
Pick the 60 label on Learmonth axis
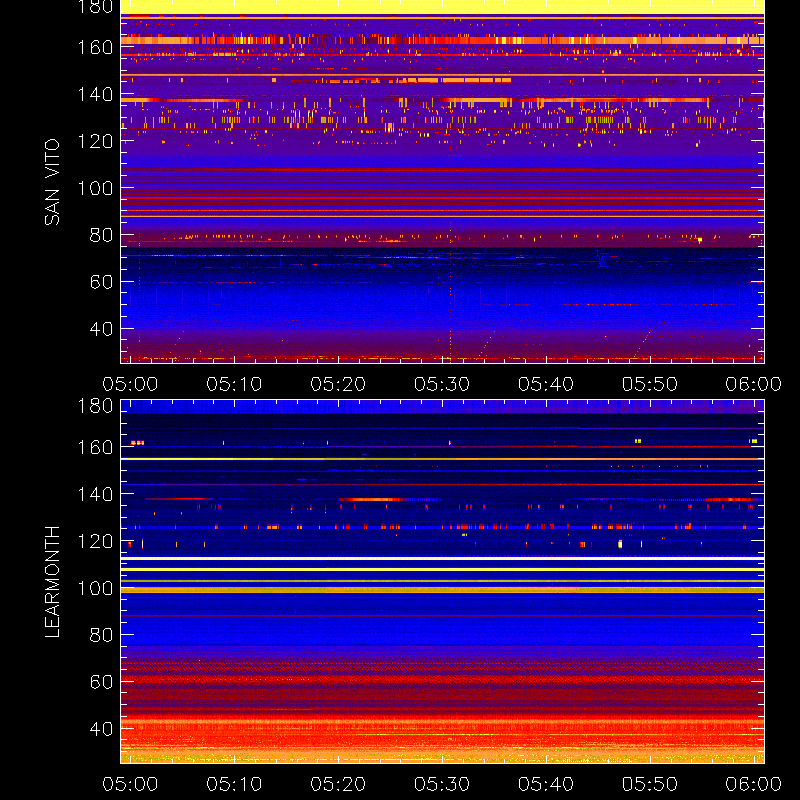pyautogui.click(x=101, y=682)
